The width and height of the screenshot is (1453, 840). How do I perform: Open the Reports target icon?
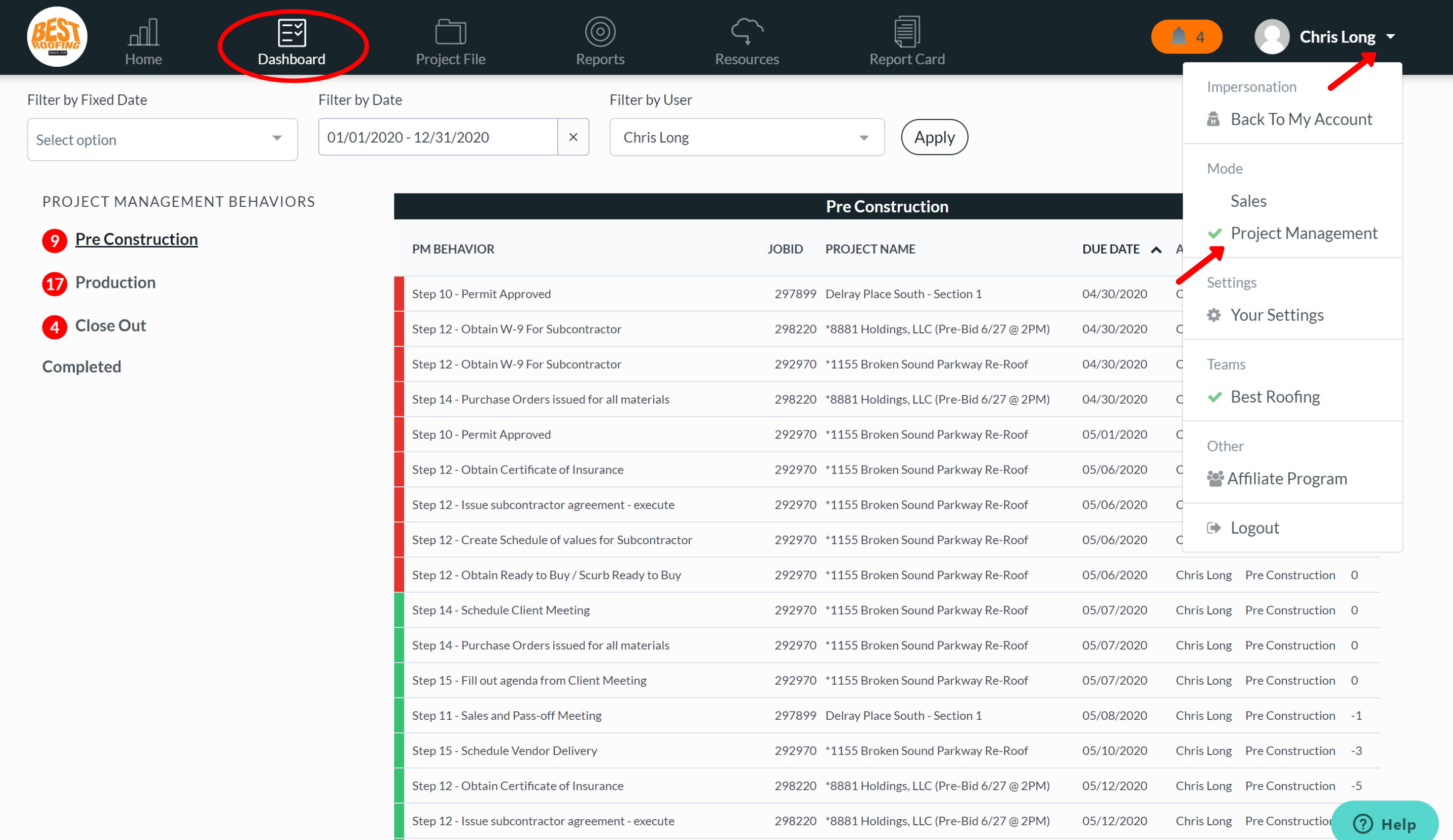pos(600,31)
